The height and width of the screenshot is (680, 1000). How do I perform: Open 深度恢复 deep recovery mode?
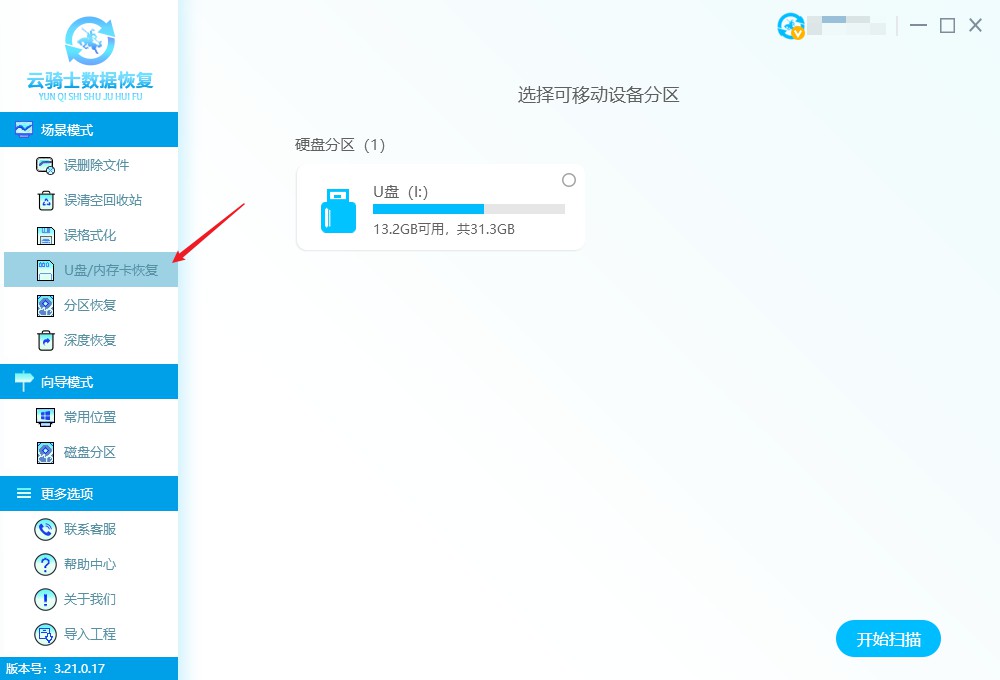coord(45,340)
